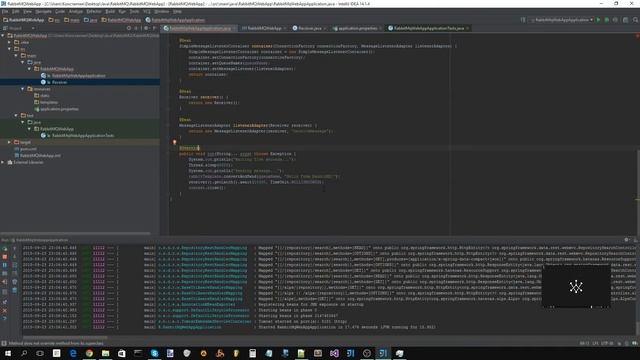
Task: Click the coverage run icon next to debug
Action: tap(615, 20)
